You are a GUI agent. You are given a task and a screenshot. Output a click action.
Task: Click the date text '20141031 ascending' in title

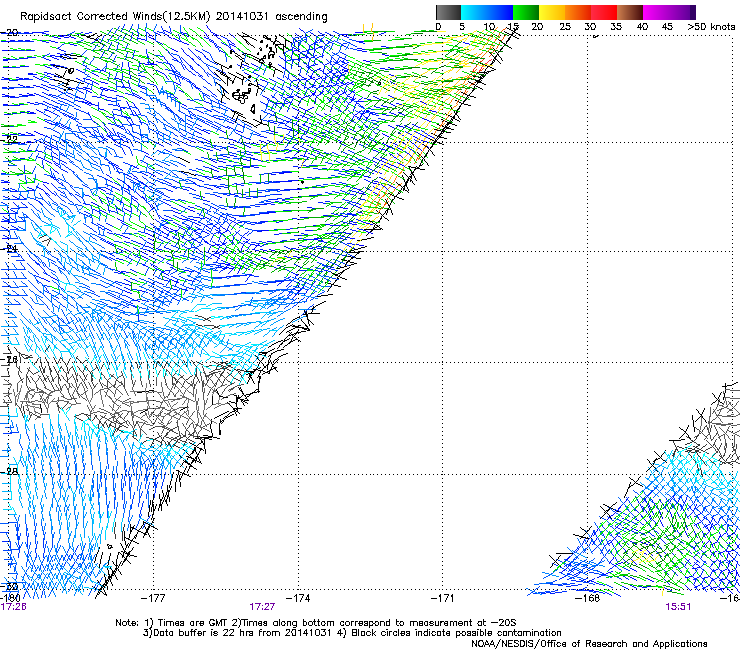271,16
